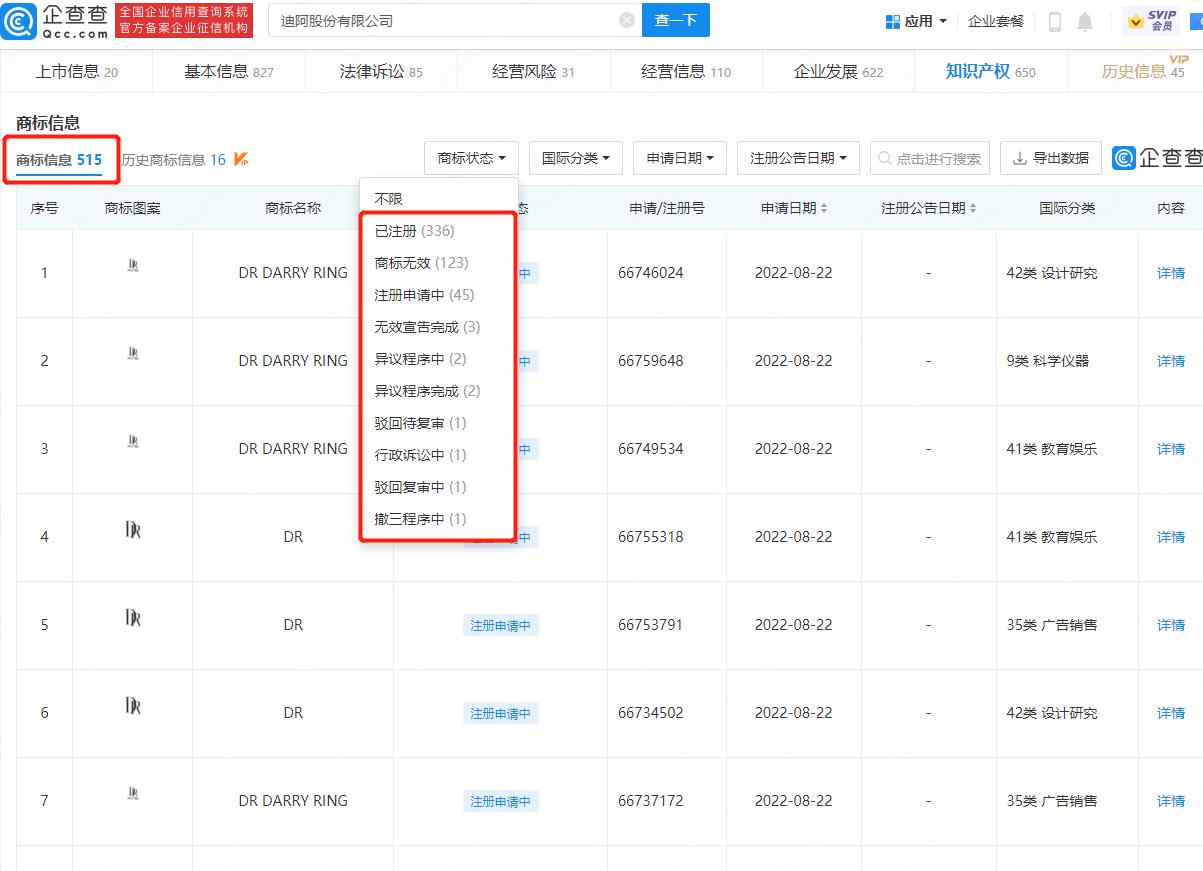Expand the 商标状态 filter dropdown
Screen dimensions: 1203x871
click(472, 158)
